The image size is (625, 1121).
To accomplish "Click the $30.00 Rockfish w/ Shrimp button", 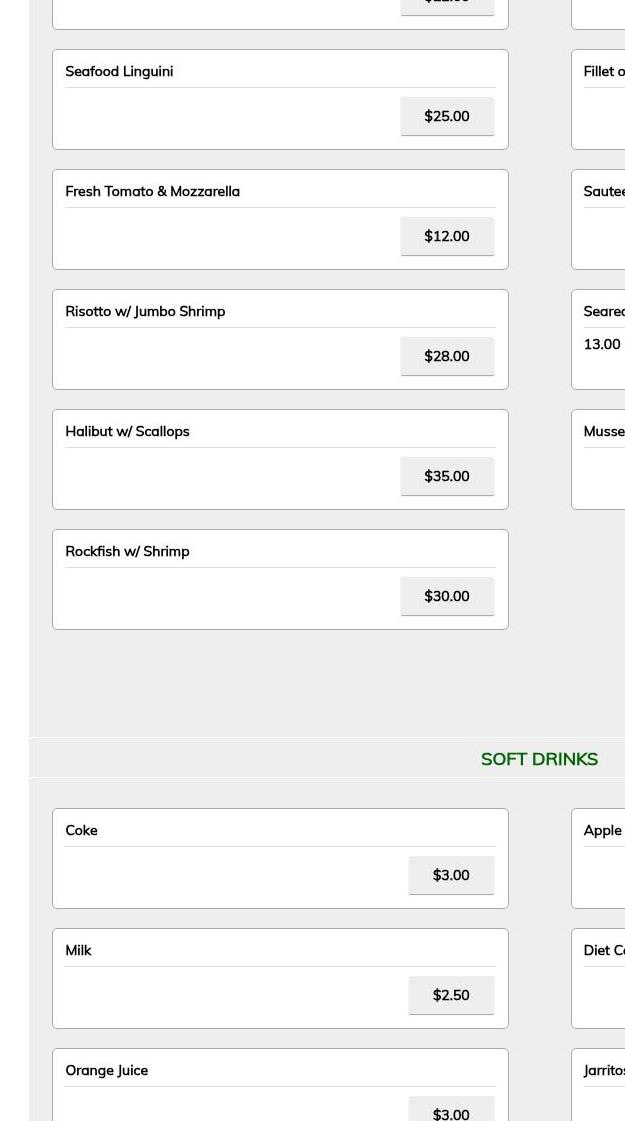I will 447,596.
